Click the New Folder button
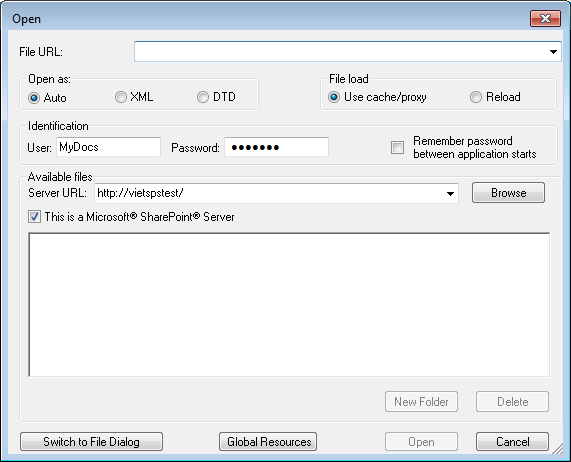Screen dimensions: 571x462 (x=421, y=402)
